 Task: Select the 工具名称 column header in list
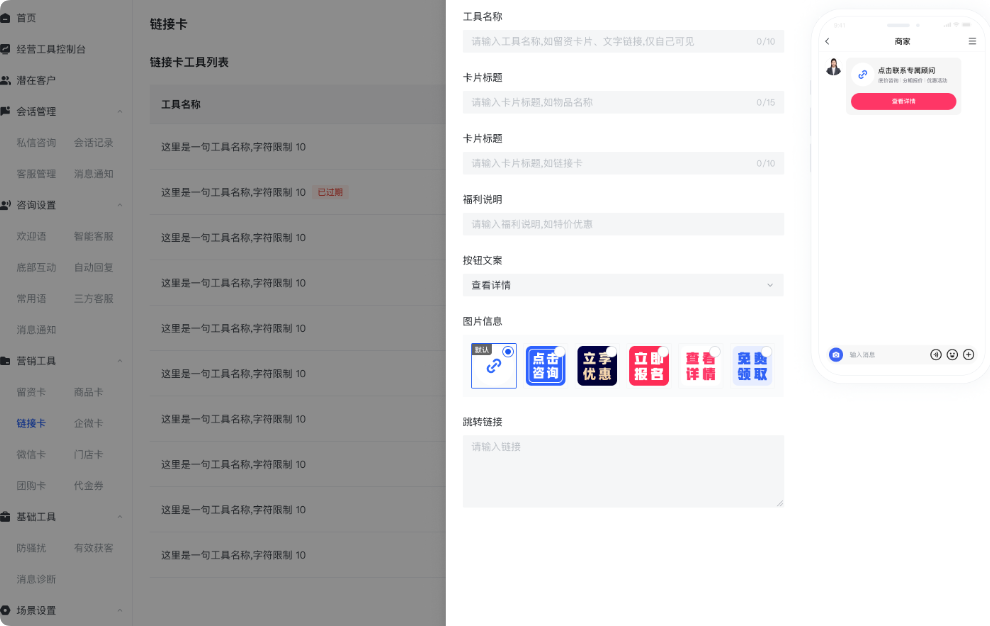point(181,105)
